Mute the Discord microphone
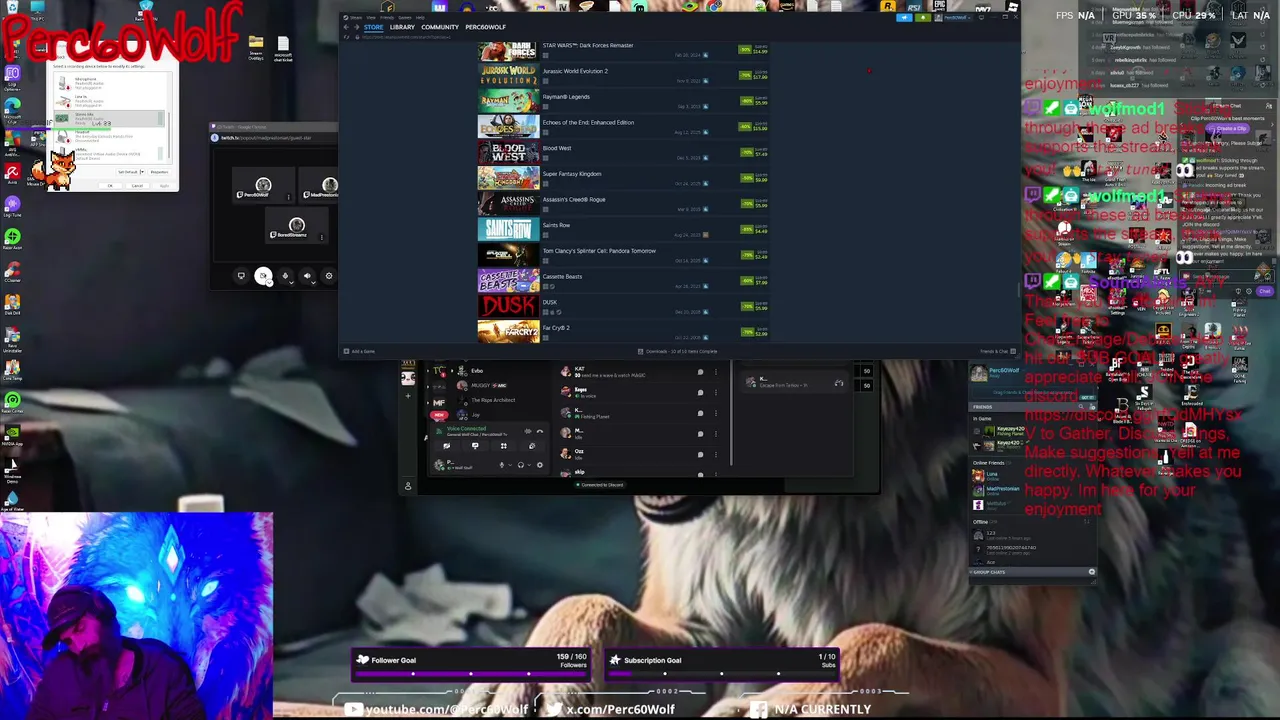 501,465
